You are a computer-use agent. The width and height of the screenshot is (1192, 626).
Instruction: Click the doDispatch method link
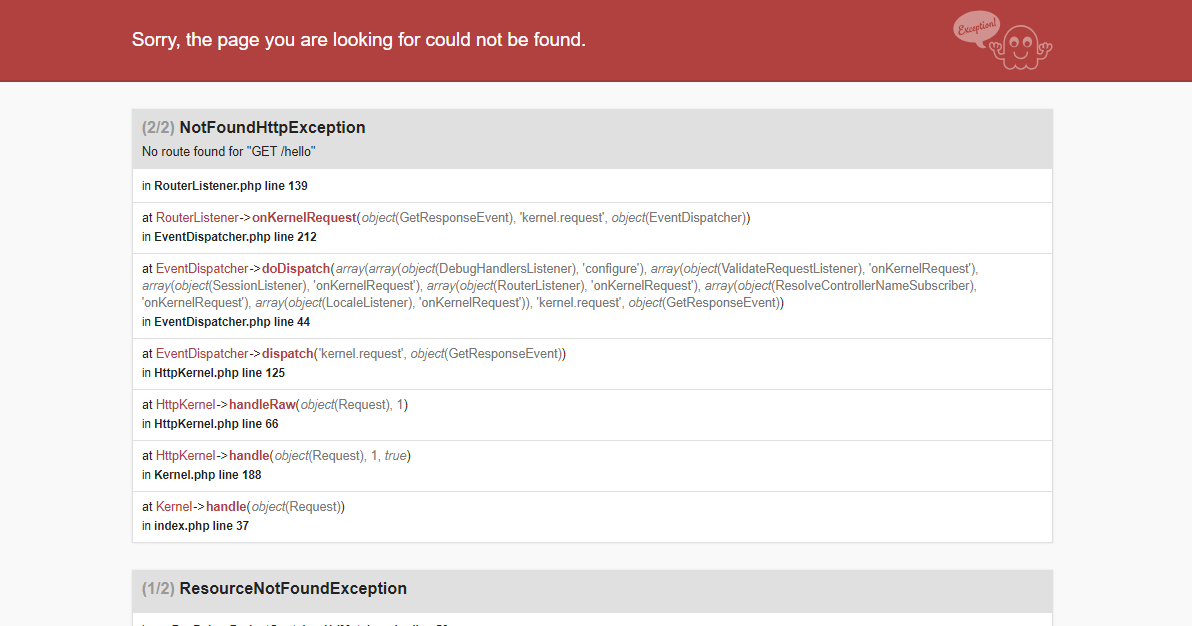coord(296,268)
